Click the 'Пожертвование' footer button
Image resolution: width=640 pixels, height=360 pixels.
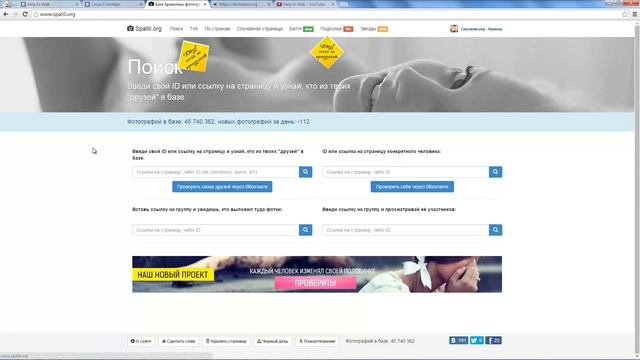click(317, 341)
